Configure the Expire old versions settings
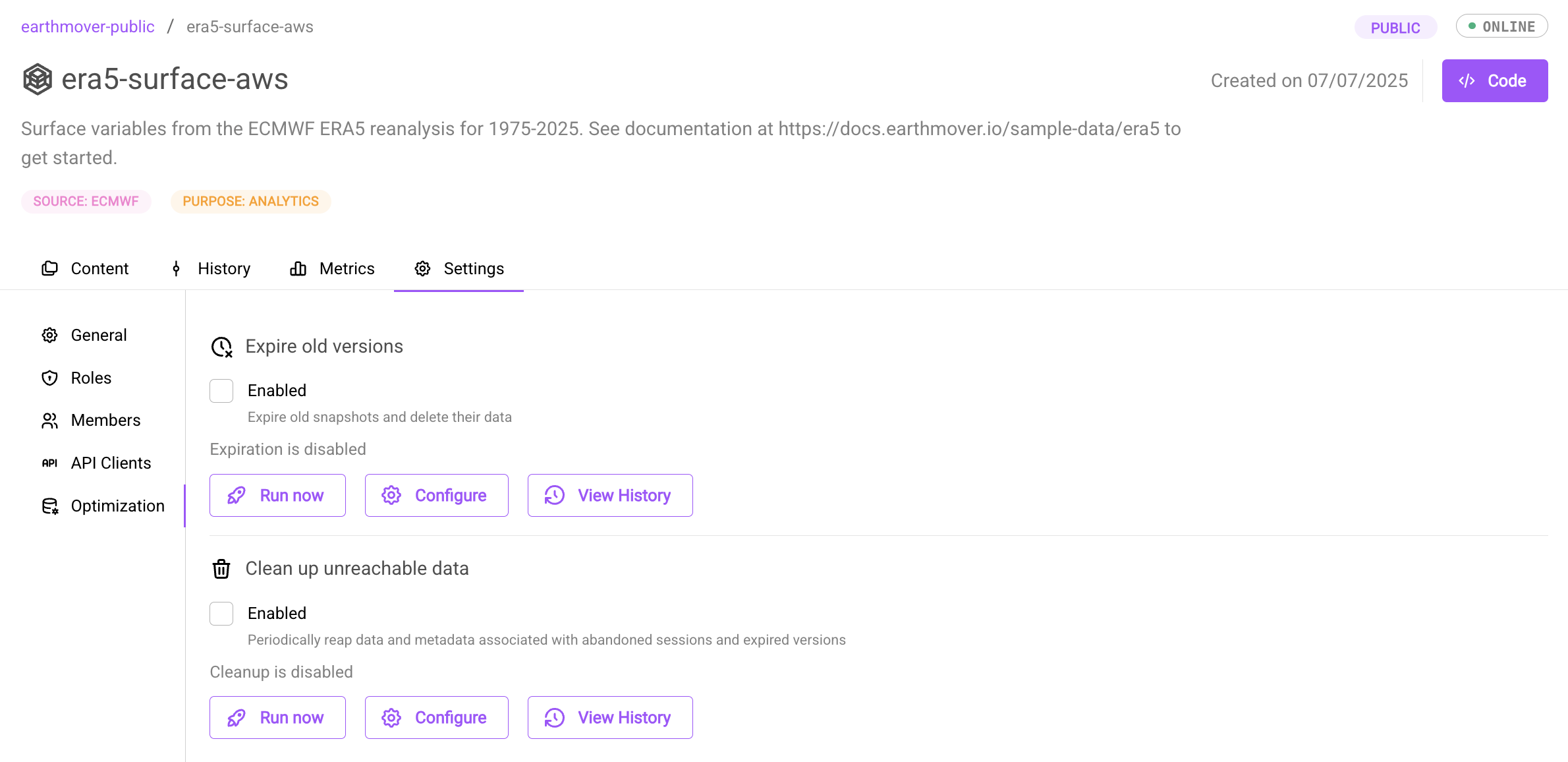Viewport: 1568px width, 762px height. (x=437, y=495)
